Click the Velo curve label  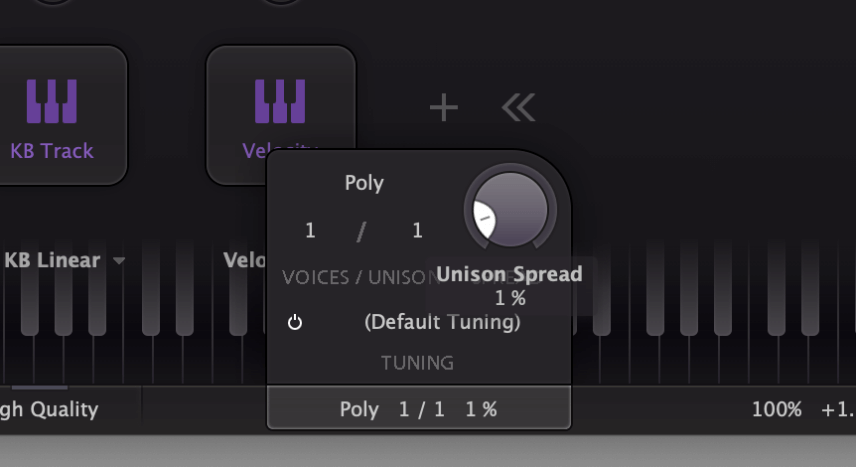[x=244, y=260]
